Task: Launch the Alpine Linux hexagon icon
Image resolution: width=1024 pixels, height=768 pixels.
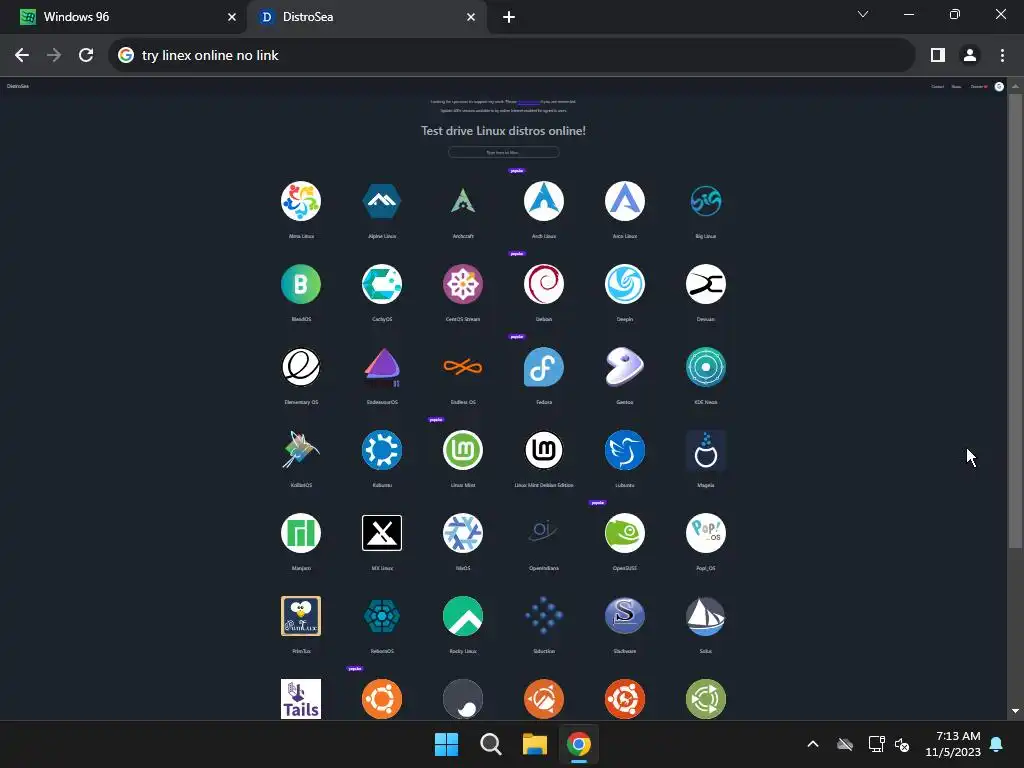Action: click(382, 201)
